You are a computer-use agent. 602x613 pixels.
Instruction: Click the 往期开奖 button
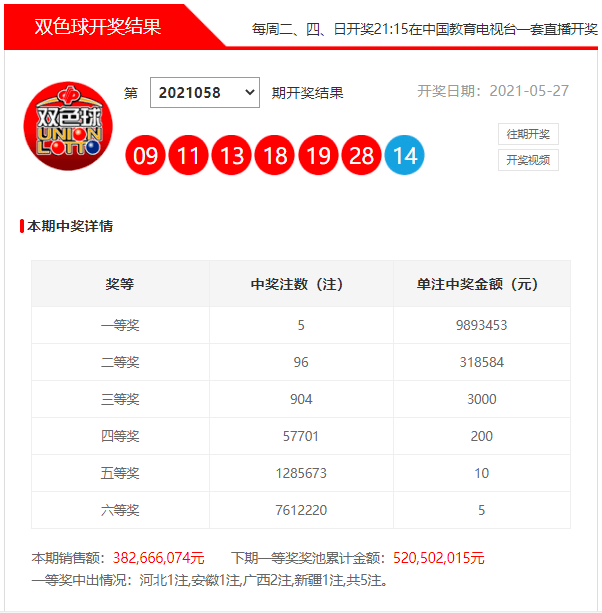[x=528, y=134]
